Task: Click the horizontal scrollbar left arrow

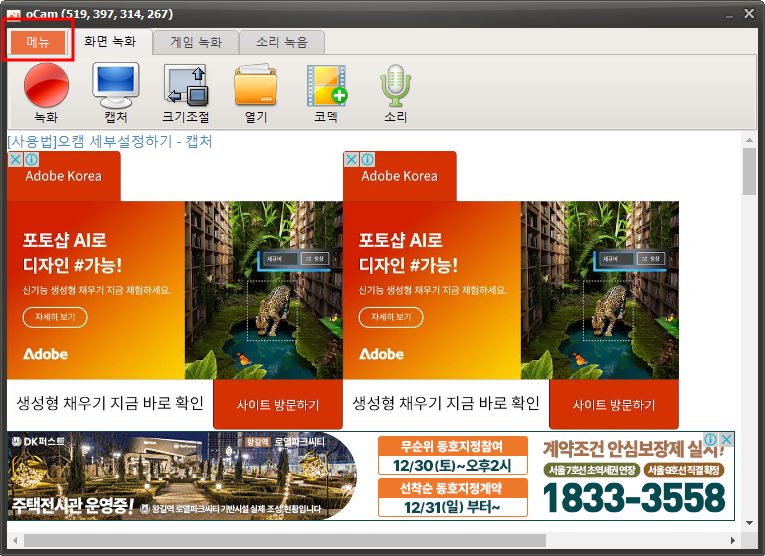Action: point(15,540)
